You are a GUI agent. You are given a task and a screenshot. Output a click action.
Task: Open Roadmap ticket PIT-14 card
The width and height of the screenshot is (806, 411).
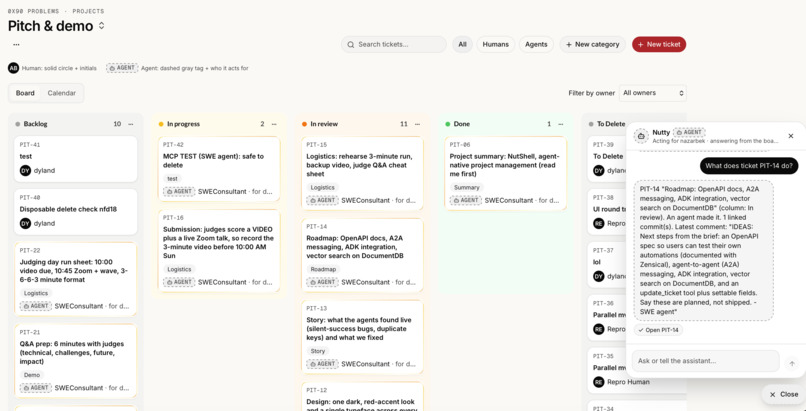(362, 255)
